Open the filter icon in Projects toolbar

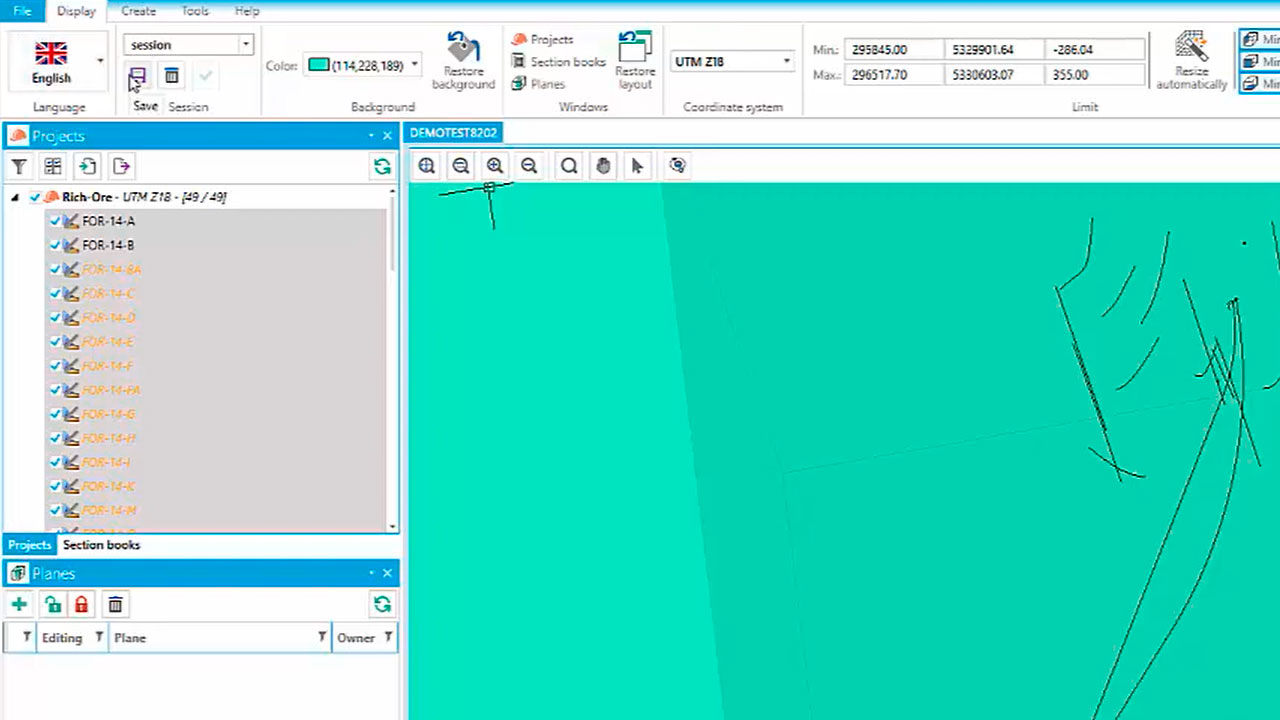click(x=19, y=167)
